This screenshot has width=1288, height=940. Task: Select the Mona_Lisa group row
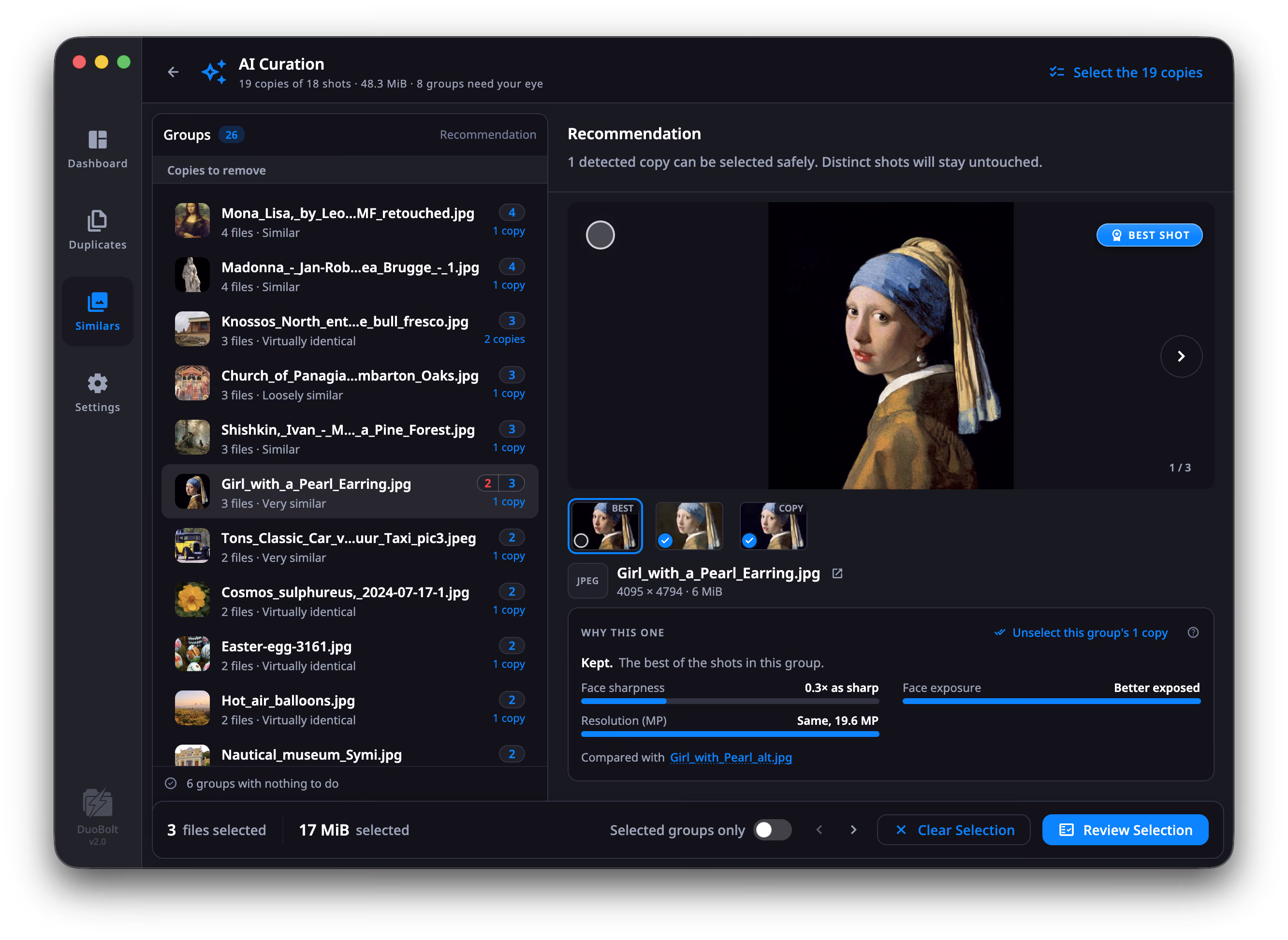(350, 221)
